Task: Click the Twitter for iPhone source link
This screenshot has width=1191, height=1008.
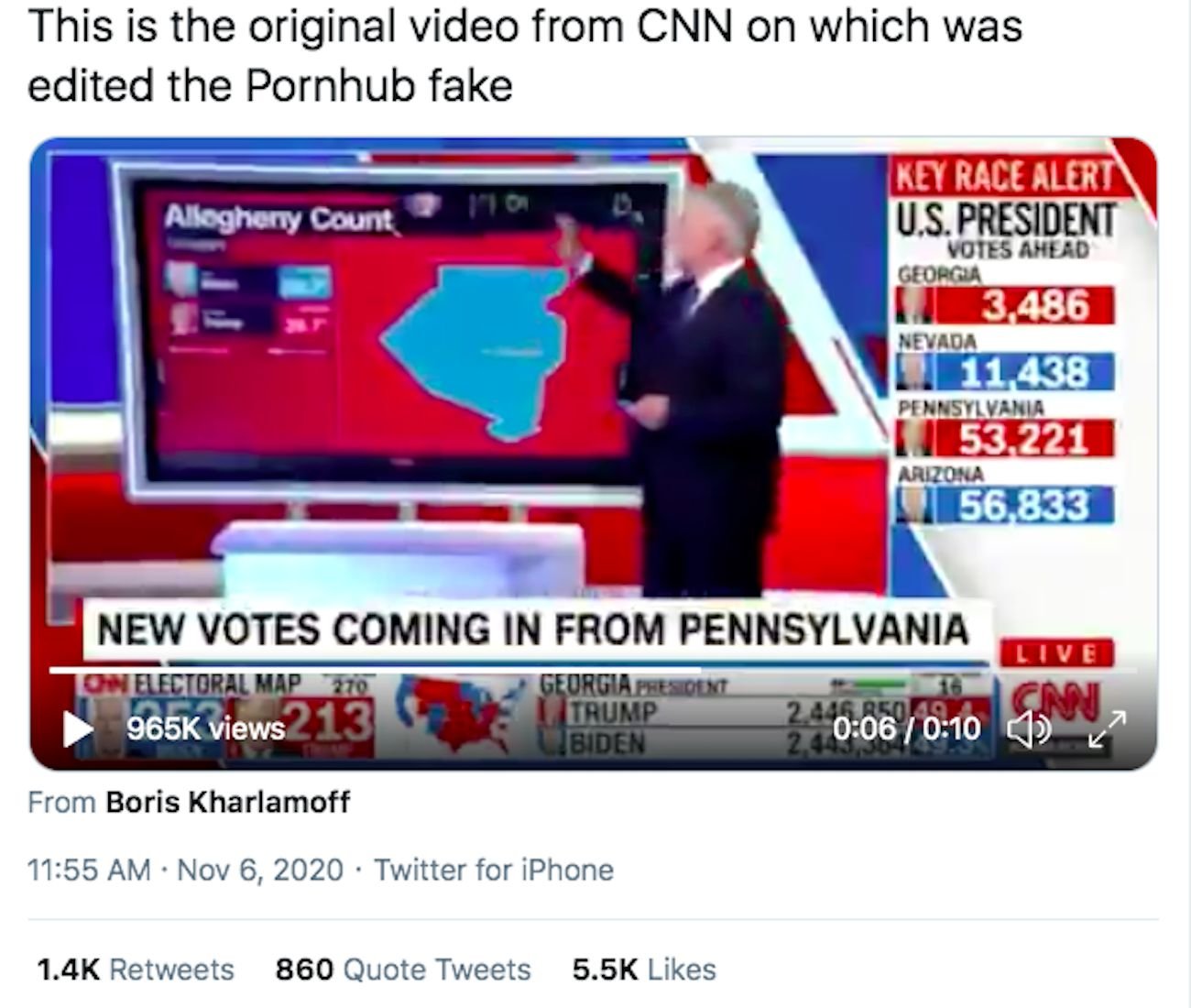Action: tap(494, 870)
